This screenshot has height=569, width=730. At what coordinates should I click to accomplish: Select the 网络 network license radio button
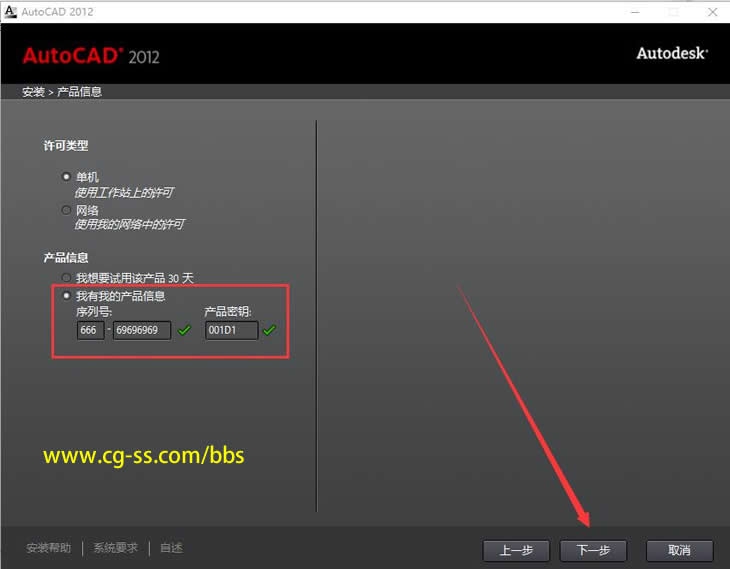coord(66,210)
